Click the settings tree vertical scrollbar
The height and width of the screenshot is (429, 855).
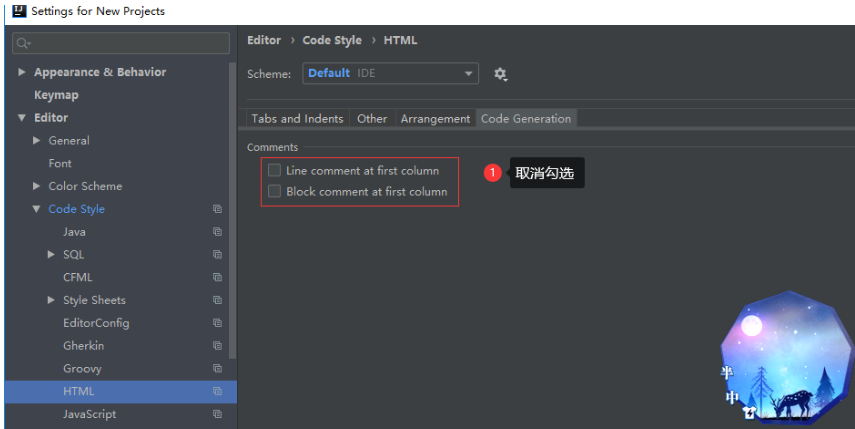[233, 210]
